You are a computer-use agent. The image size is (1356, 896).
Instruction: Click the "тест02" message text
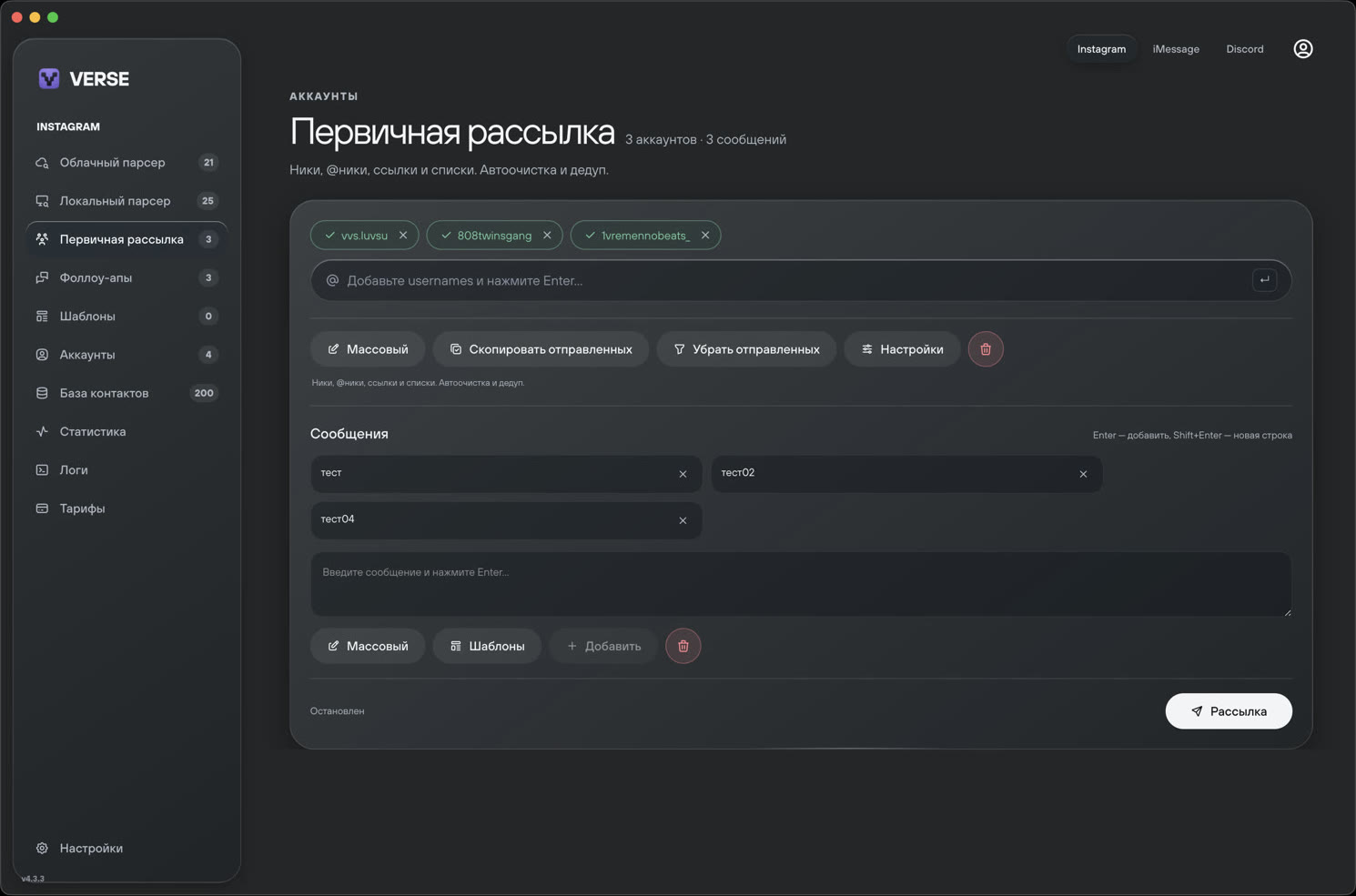[738, 473]
